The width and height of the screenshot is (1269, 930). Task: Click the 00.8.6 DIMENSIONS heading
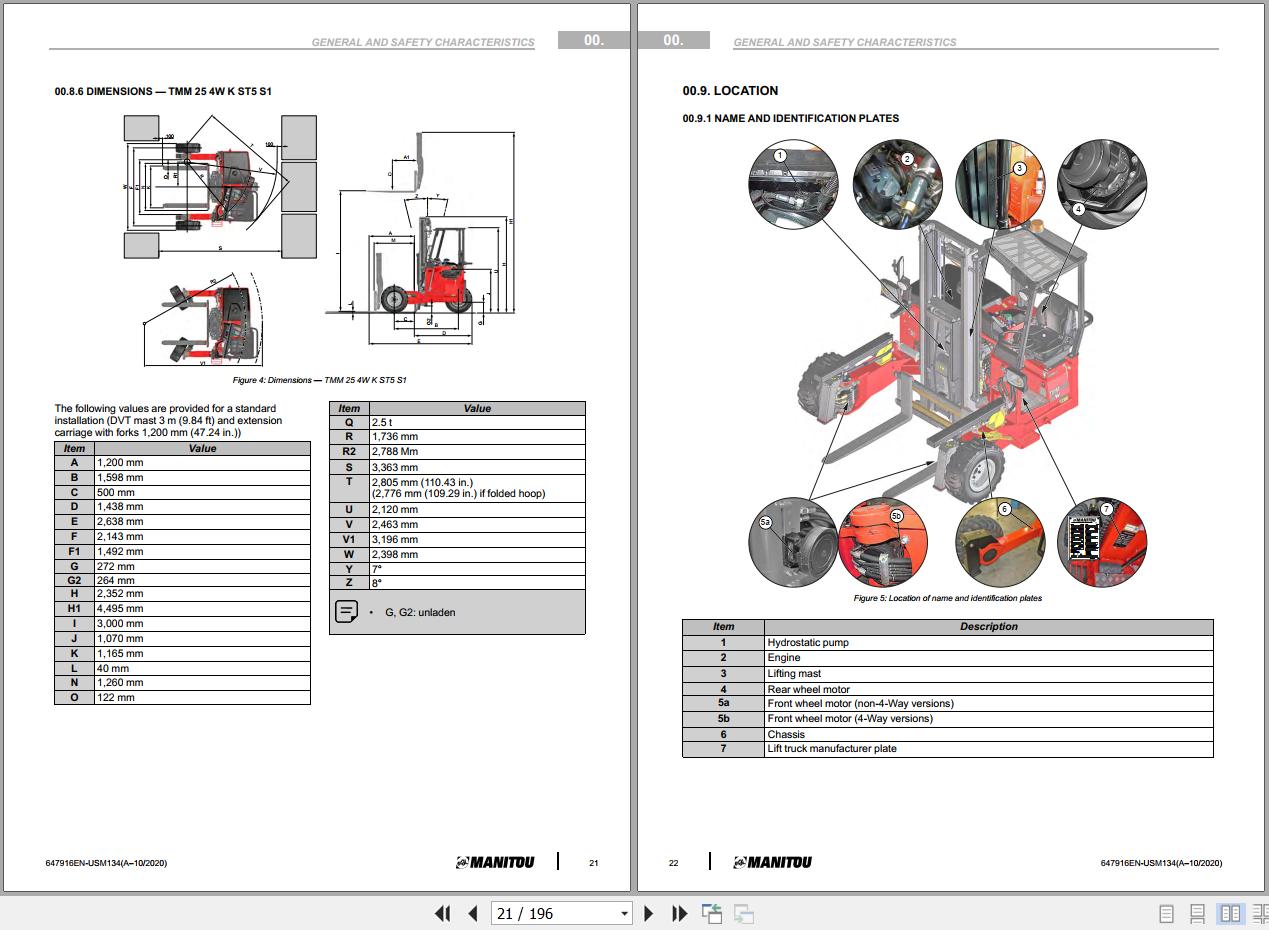pyautogui.click(x=163, y=92)
